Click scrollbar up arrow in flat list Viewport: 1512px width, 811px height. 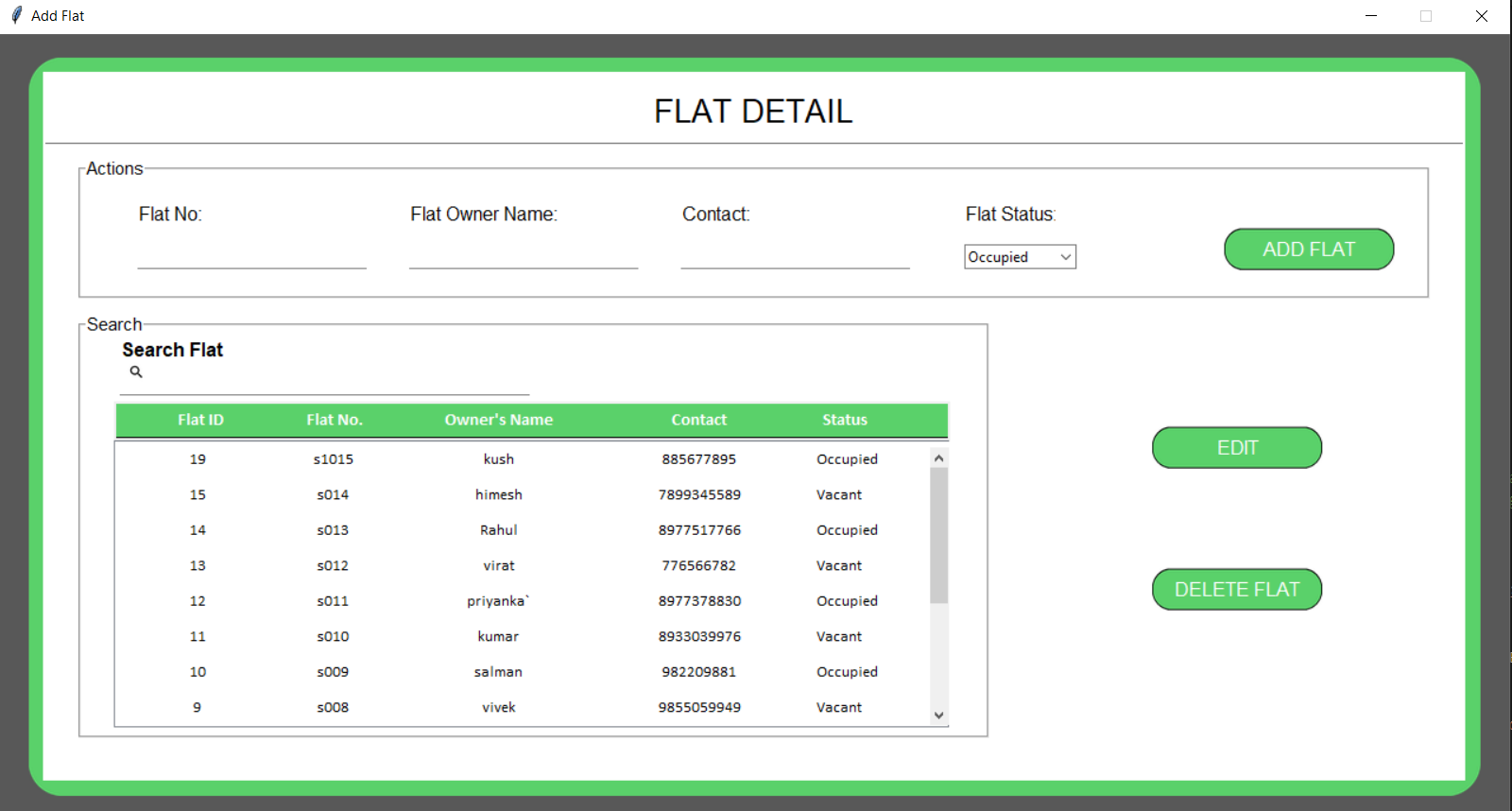pyautogui.click(x=938, y=458)
